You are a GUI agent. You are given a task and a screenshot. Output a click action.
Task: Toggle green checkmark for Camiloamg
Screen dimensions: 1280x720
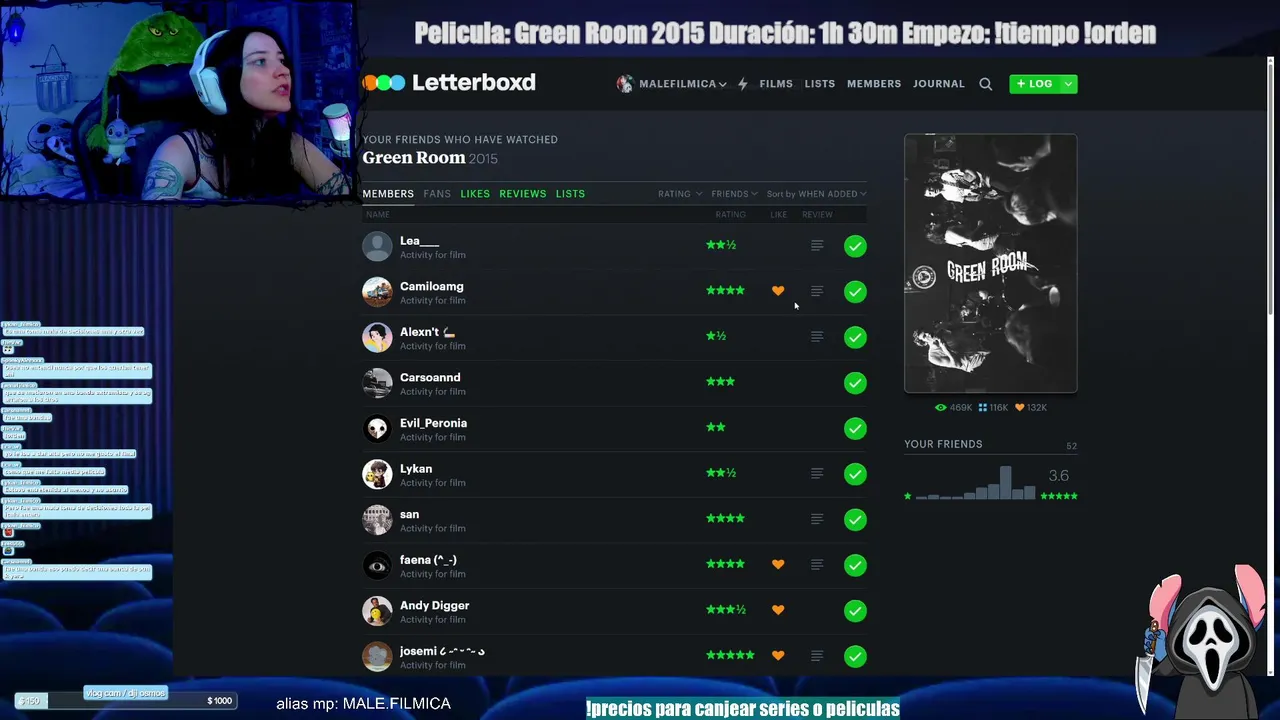[x=855, y=292]
